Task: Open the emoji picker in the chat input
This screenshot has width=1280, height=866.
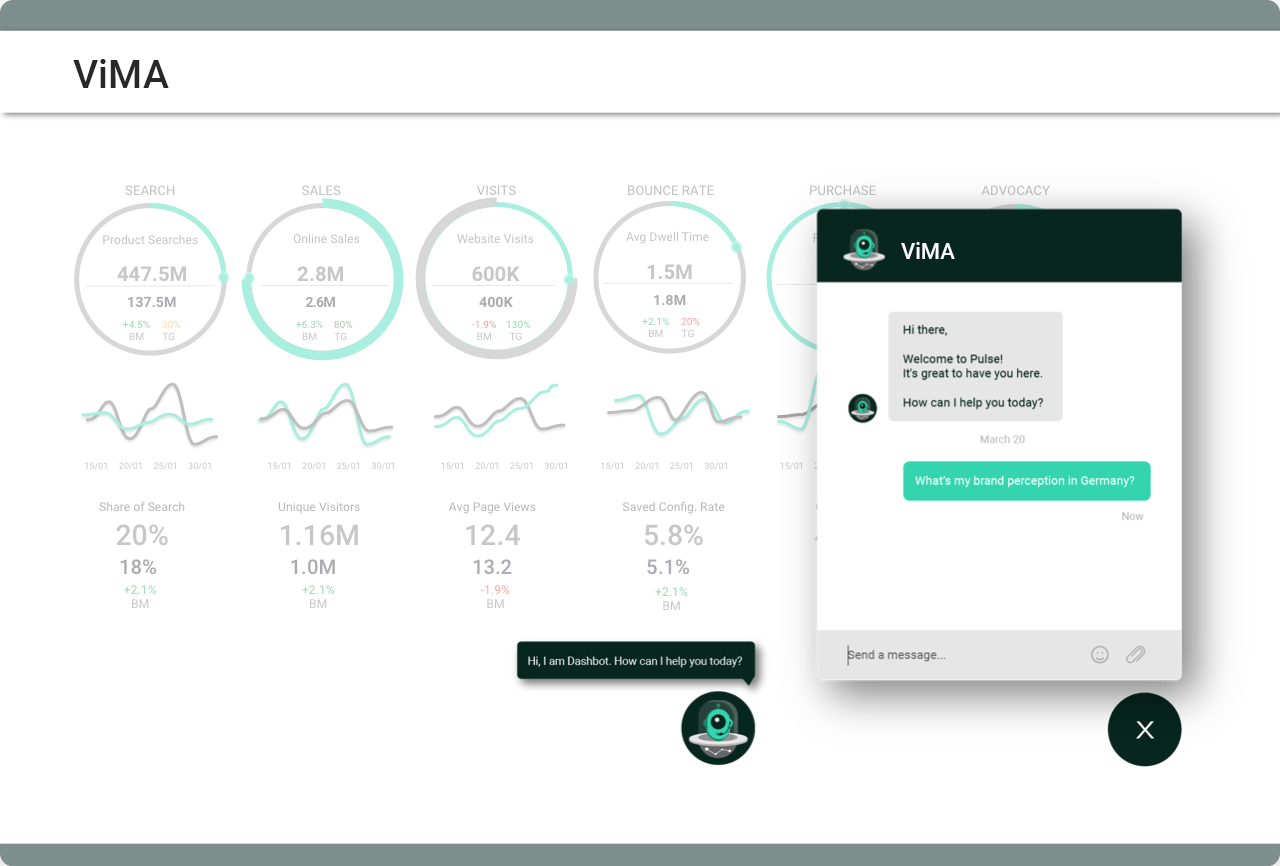Action: coord(1100,654)
